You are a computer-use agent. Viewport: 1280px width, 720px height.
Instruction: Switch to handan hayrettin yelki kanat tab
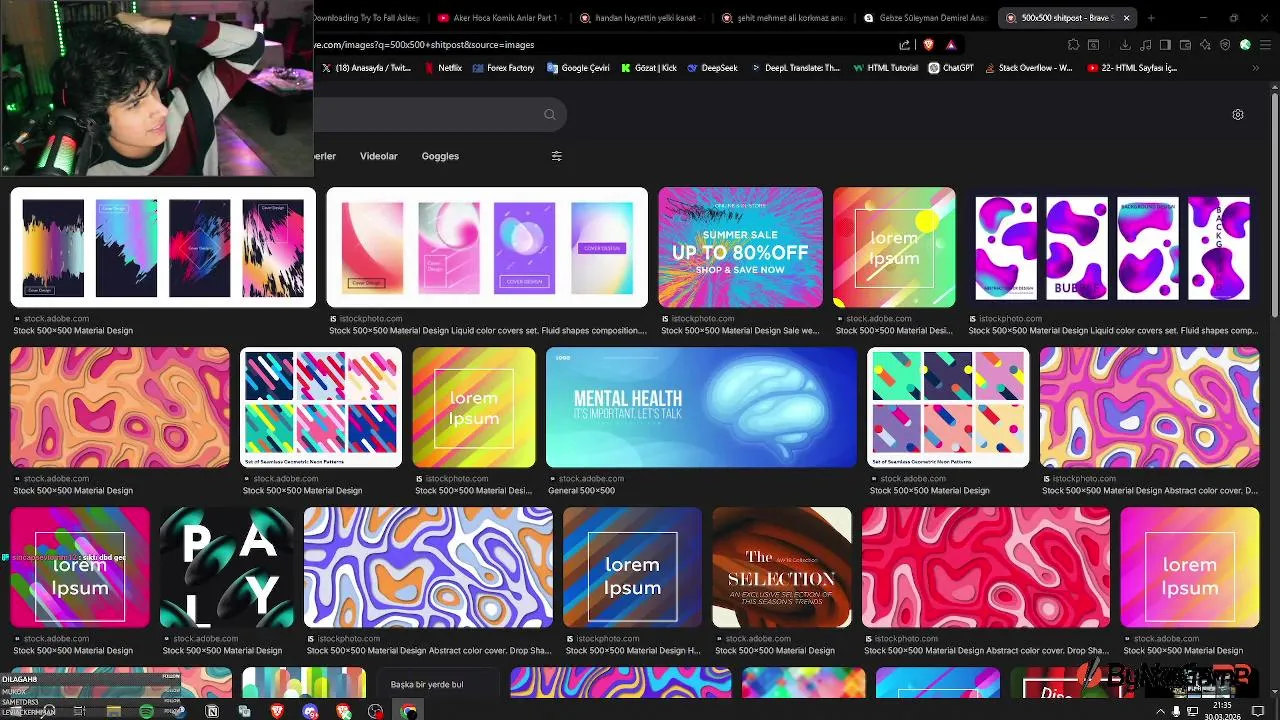[x=640, y=18]
